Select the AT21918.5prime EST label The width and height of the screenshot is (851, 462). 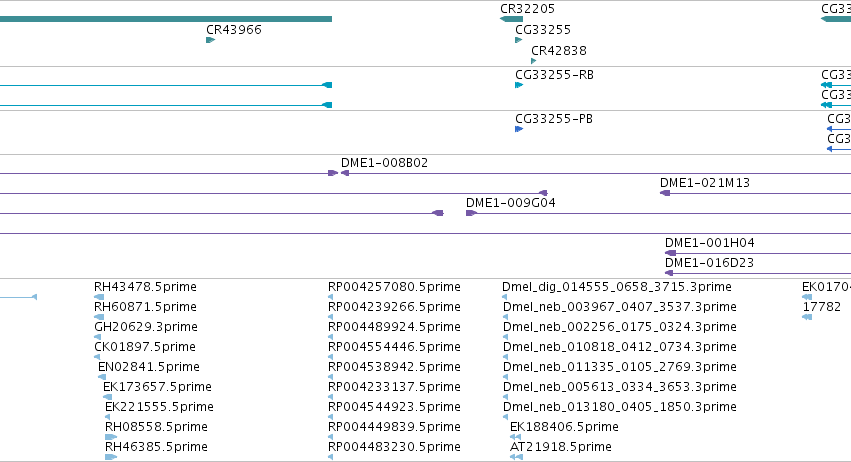561,447
